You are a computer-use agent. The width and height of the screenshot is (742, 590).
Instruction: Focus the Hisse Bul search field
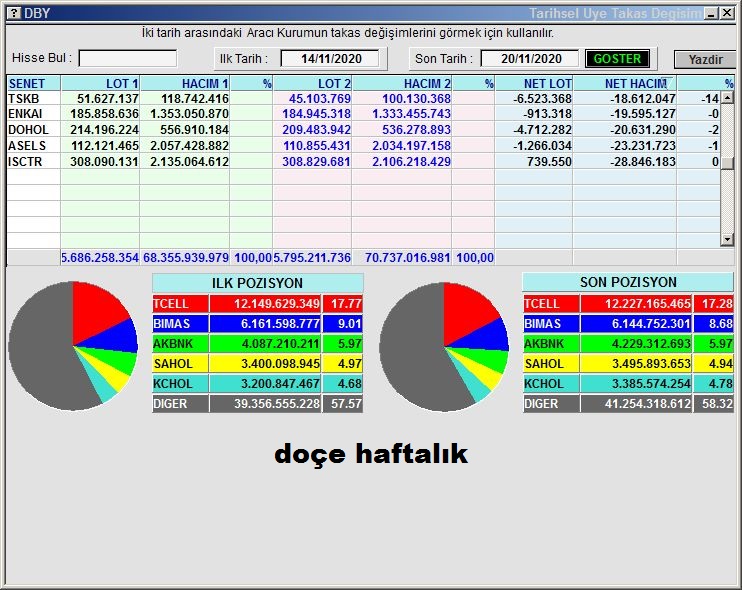[128, 59]
